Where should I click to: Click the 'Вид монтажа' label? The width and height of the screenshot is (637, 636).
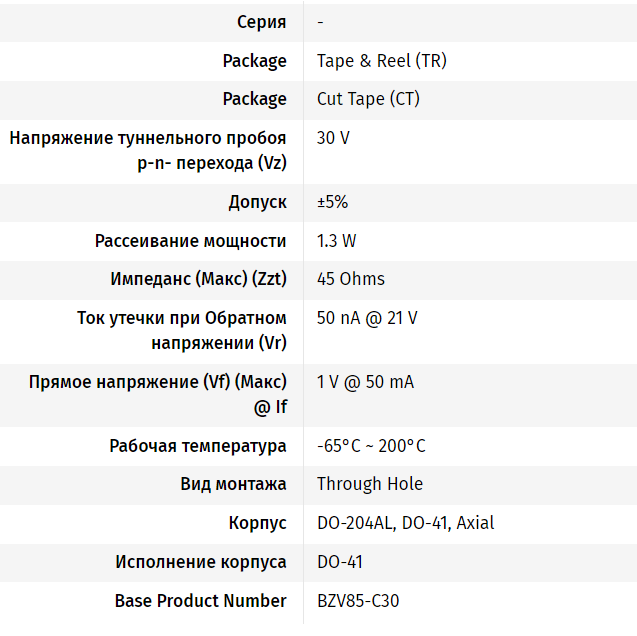coord(234,484)
